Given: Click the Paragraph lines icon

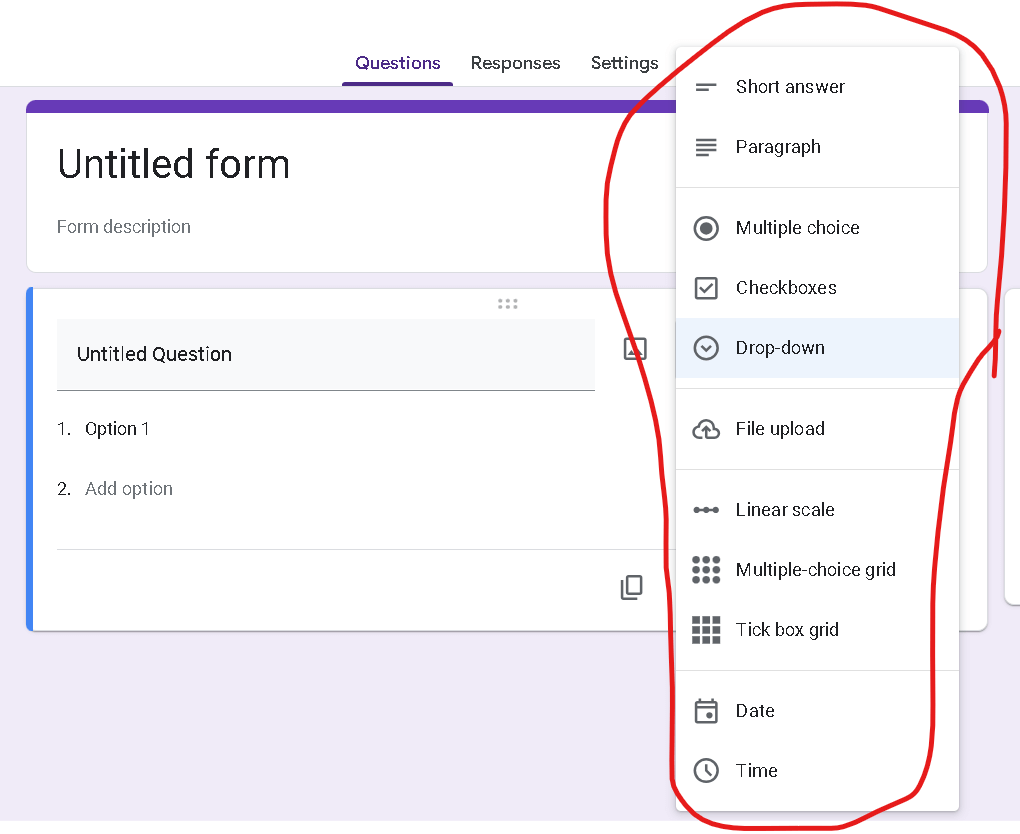Looking at the screenshot, I should click(706, 147).
